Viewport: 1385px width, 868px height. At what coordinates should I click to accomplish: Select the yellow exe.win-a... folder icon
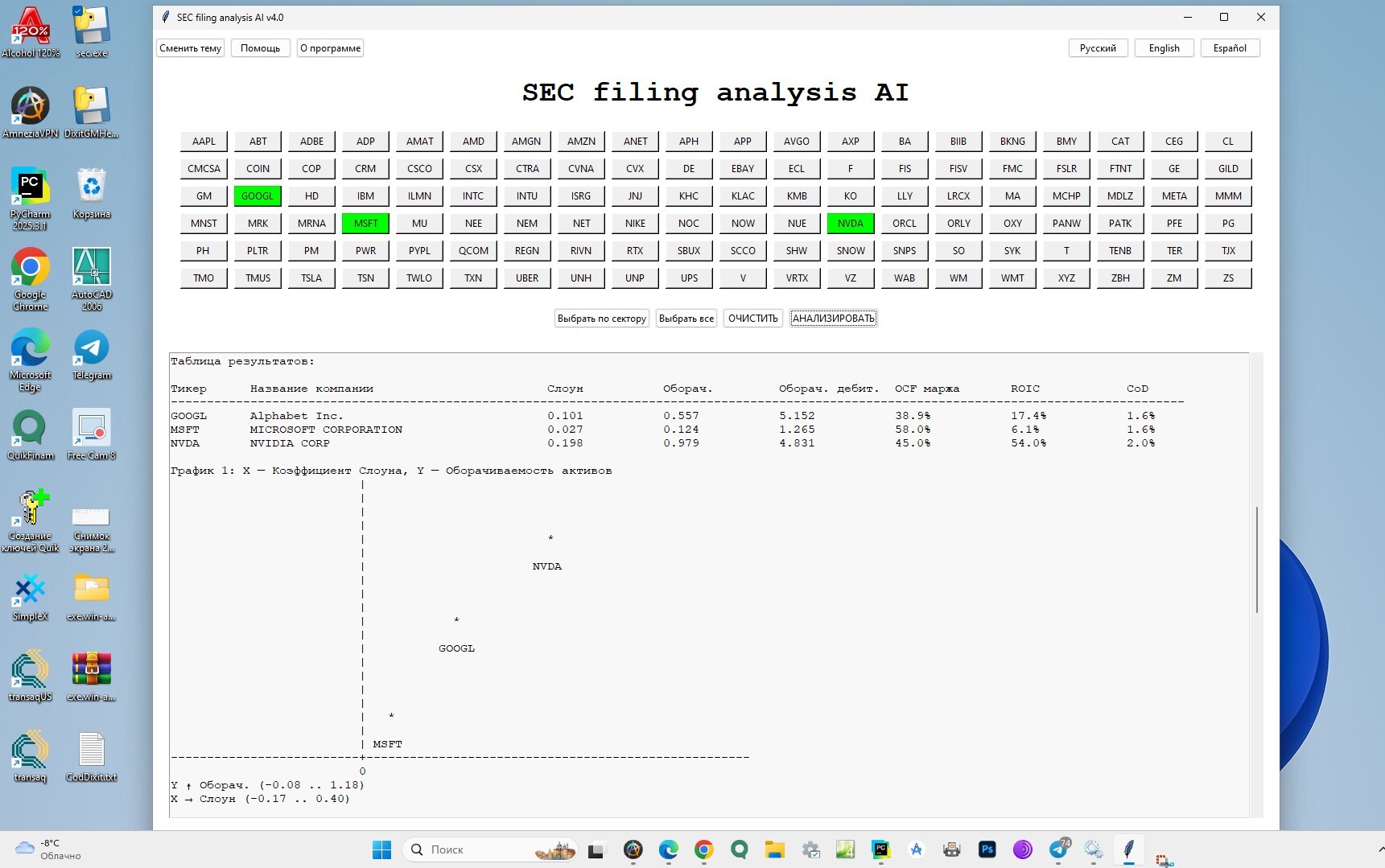[92, 595]
